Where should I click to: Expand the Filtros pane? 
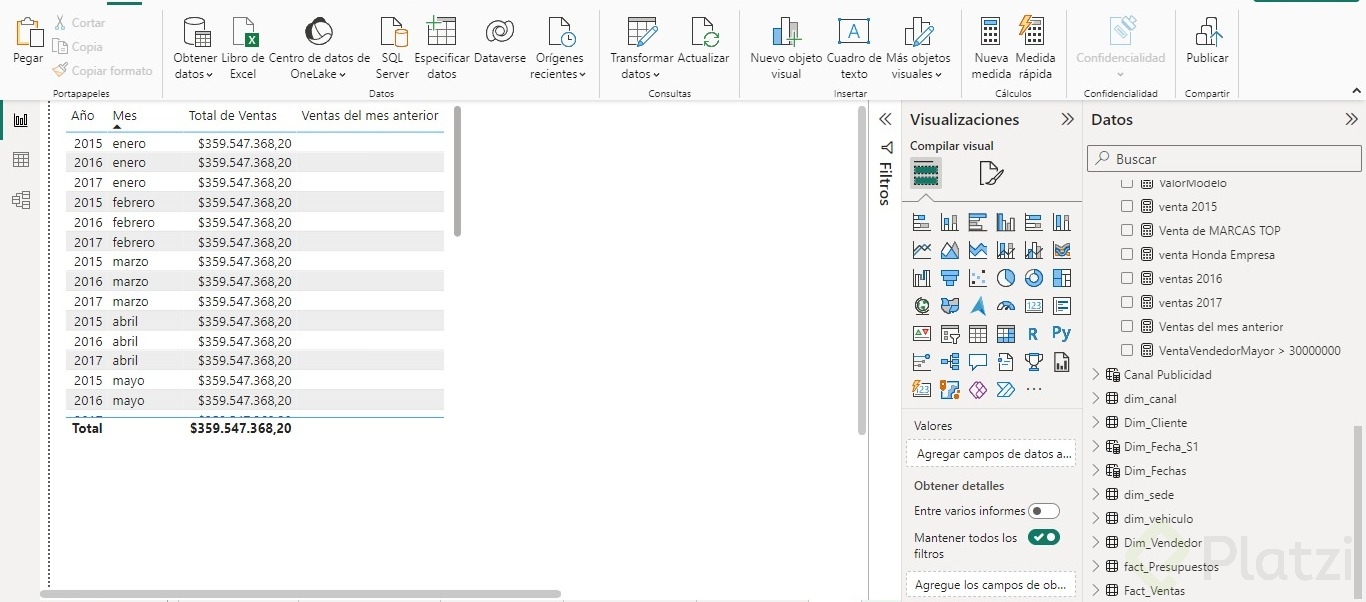coord(885,119)
